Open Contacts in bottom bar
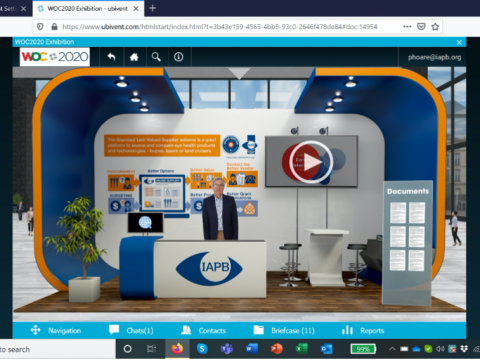 coord(203,330)
